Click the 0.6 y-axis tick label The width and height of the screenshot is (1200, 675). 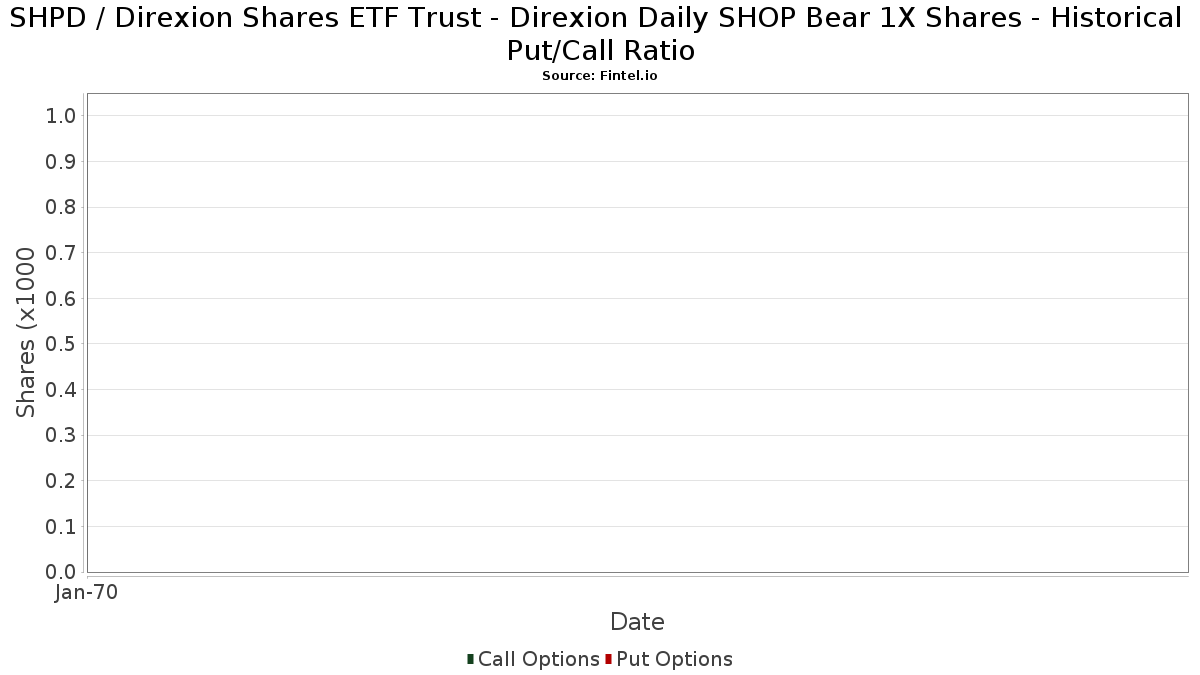click(61, 299)
